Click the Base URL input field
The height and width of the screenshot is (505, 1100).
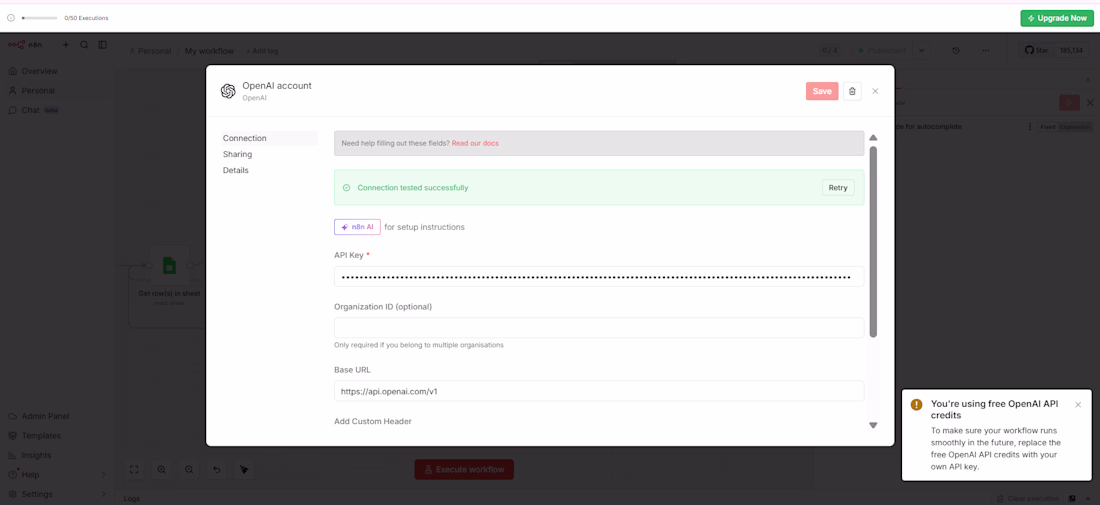click(599, 391)
